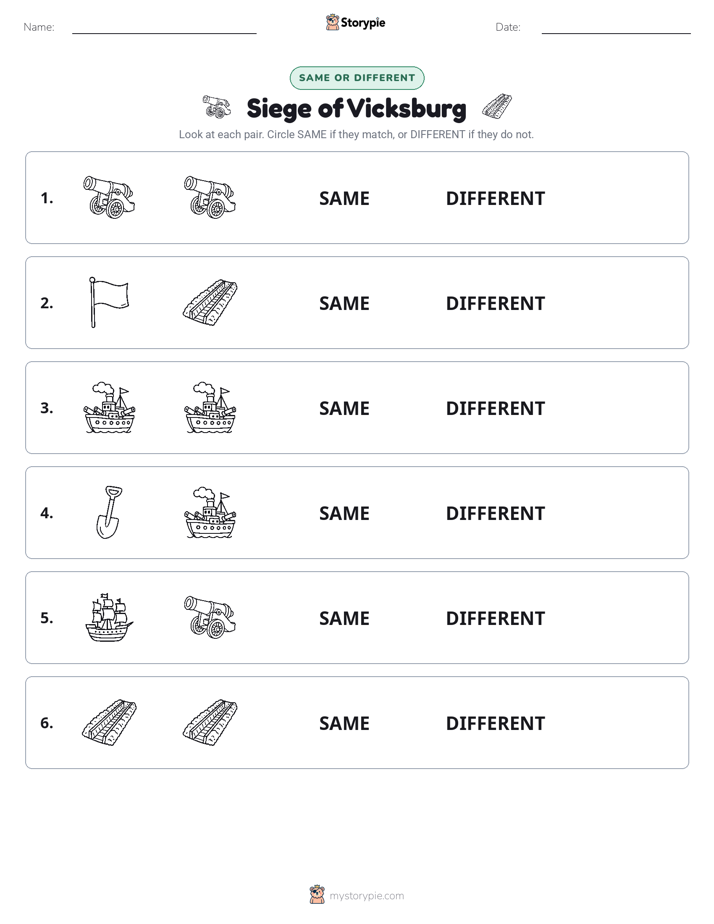Click the cannon icon beside the title
Image resolution: width=714 pixels, height=924 pixels.
point(216,107)
